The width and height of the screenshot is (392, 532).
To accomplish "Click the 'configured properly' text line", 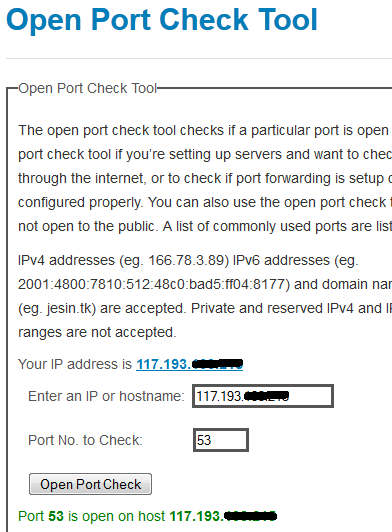I will pyautogui.click(x=205, y=203).
